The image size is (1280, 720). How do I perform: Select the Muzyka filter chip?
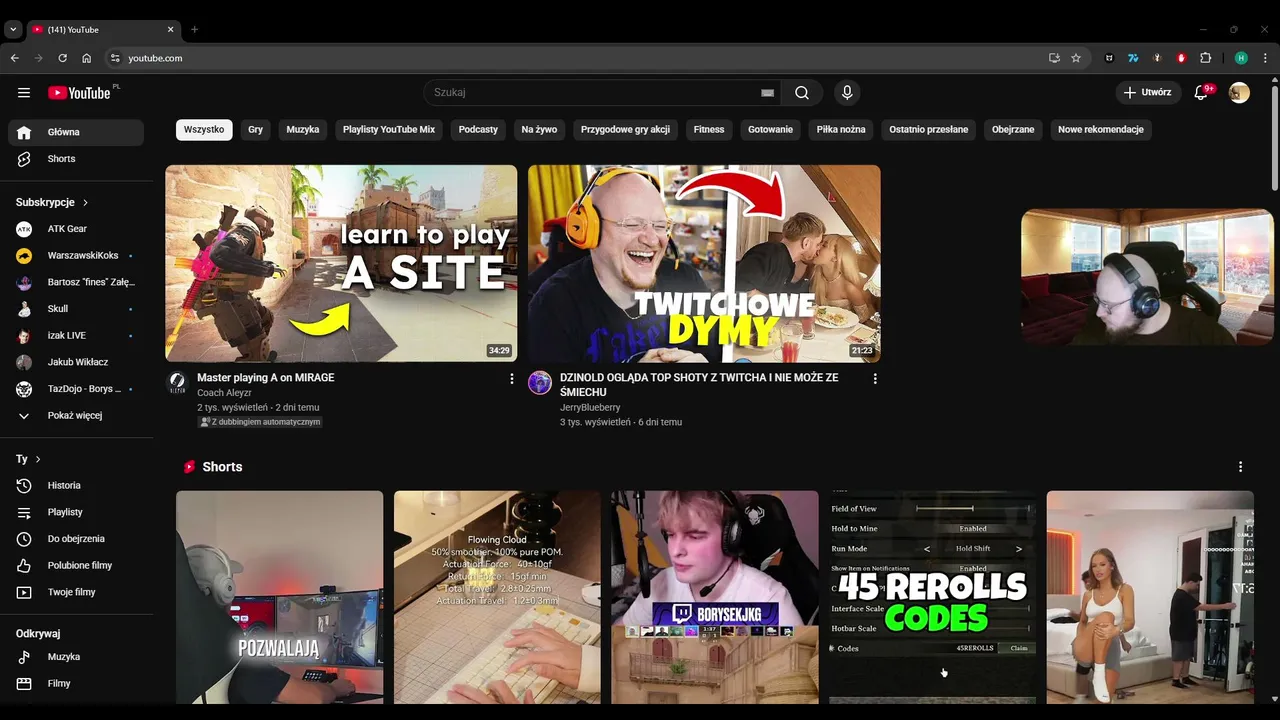click(x=303, y=129)
